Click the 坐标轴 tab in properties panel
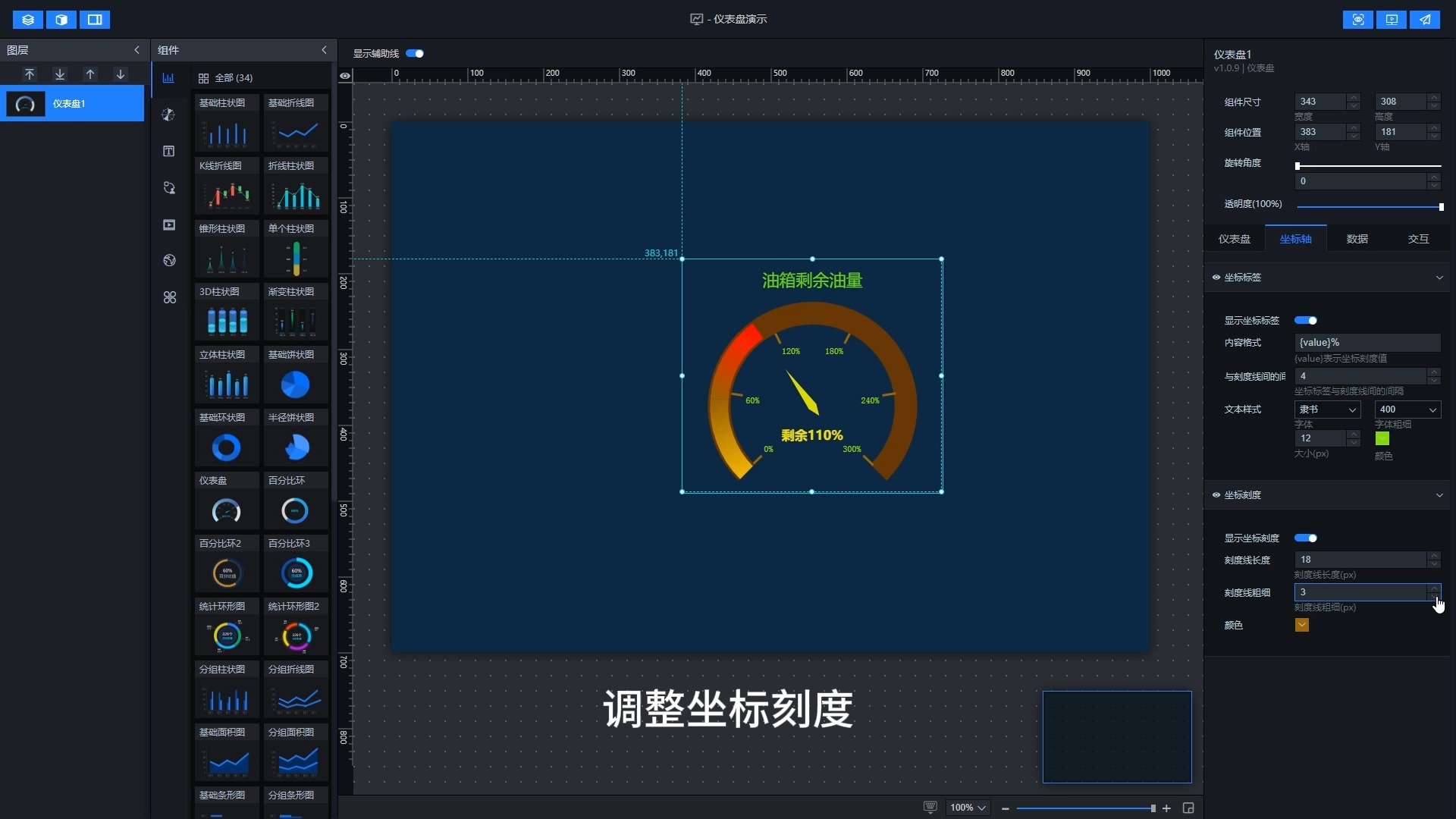Image resolution: width=1456 pixels, height=819 pixels. pyautogui.click(x=1297, y=238)
